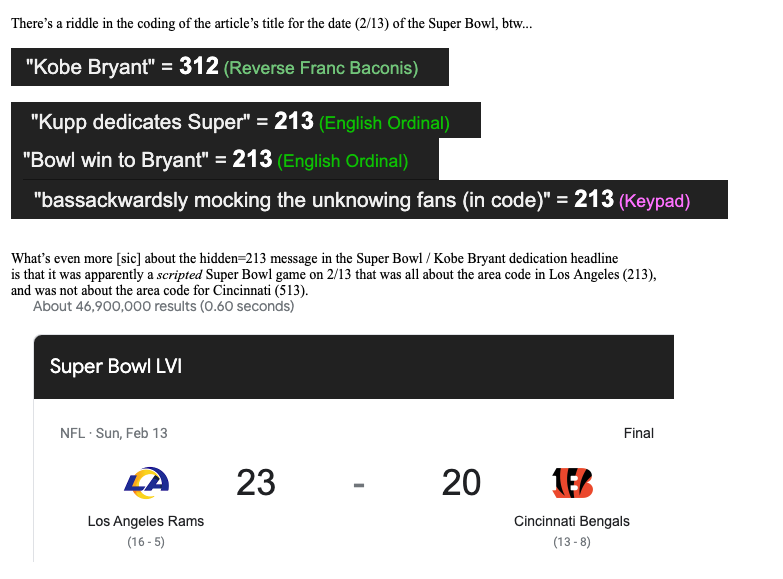Click the "About 46,900,000 results" text
Screen dimensions: 783x579
coord(163,306)
